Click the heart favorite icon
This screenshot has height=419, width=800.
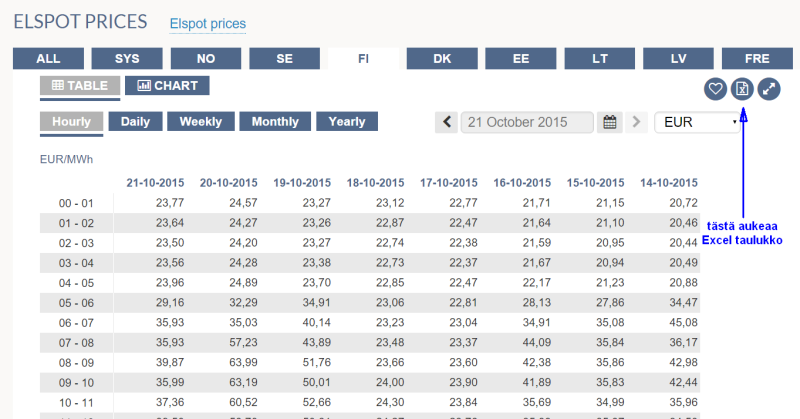(715, 89)
